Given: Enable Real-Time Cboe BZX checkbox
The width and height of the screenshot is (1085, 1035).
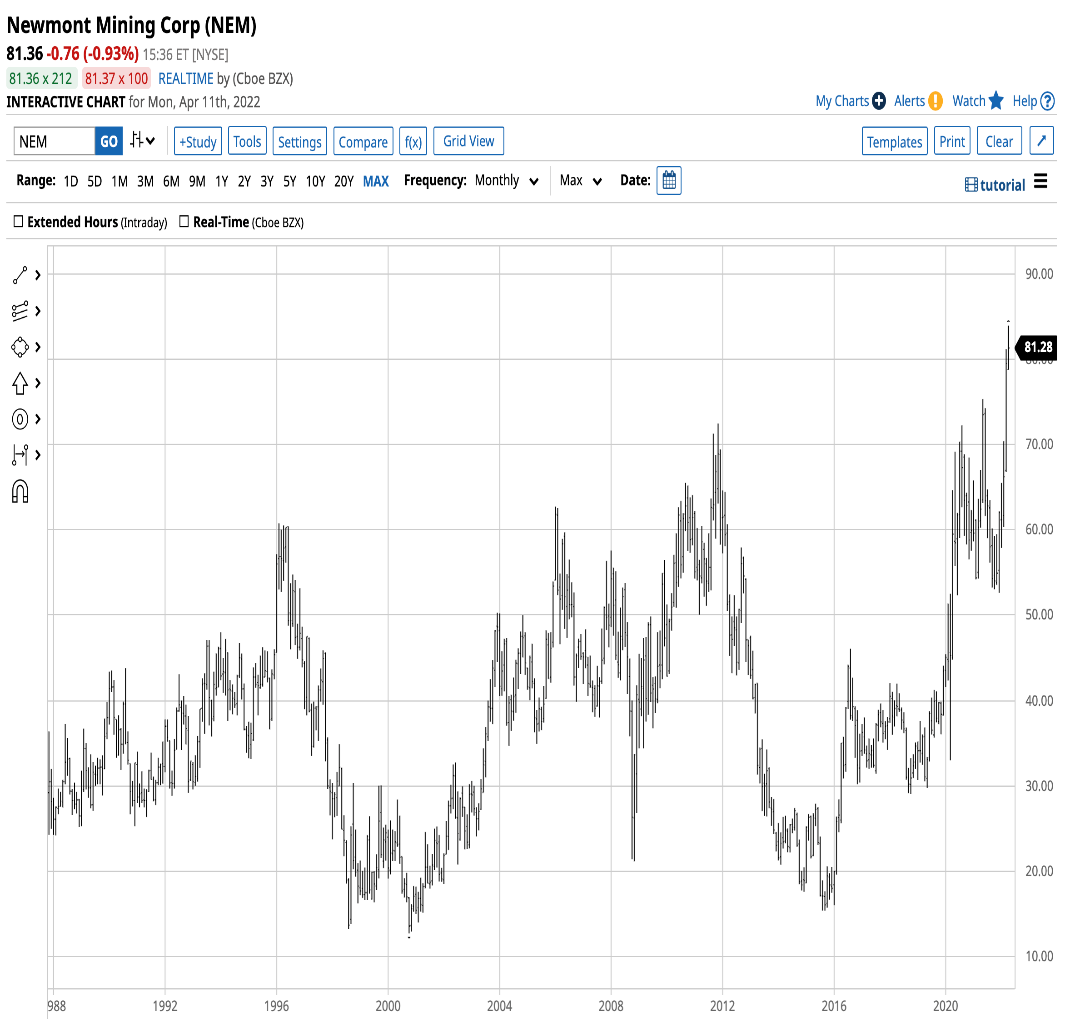Looking at the screenshot, I should [x=184, y=221].
